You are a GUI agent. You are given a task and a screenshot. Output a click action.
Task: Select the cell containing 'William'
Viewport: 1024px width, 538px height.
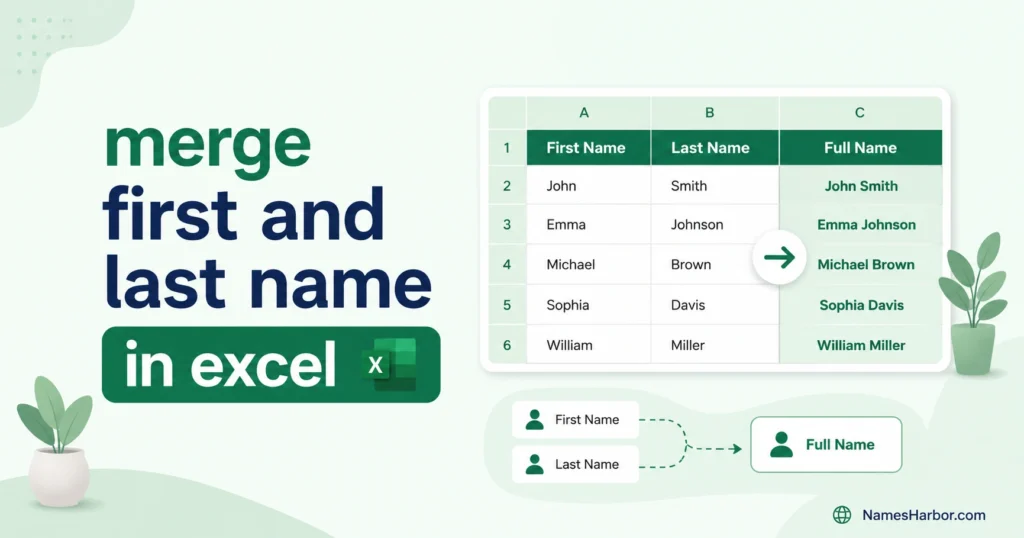[588, 345]
